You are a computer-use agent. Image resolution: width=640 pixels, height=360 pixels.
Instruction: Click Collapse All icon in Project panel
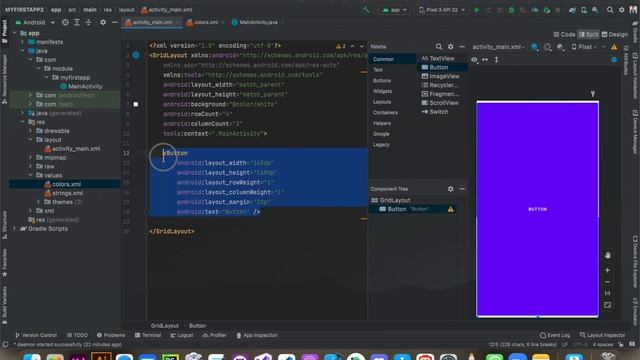click(x=89, y=22)
